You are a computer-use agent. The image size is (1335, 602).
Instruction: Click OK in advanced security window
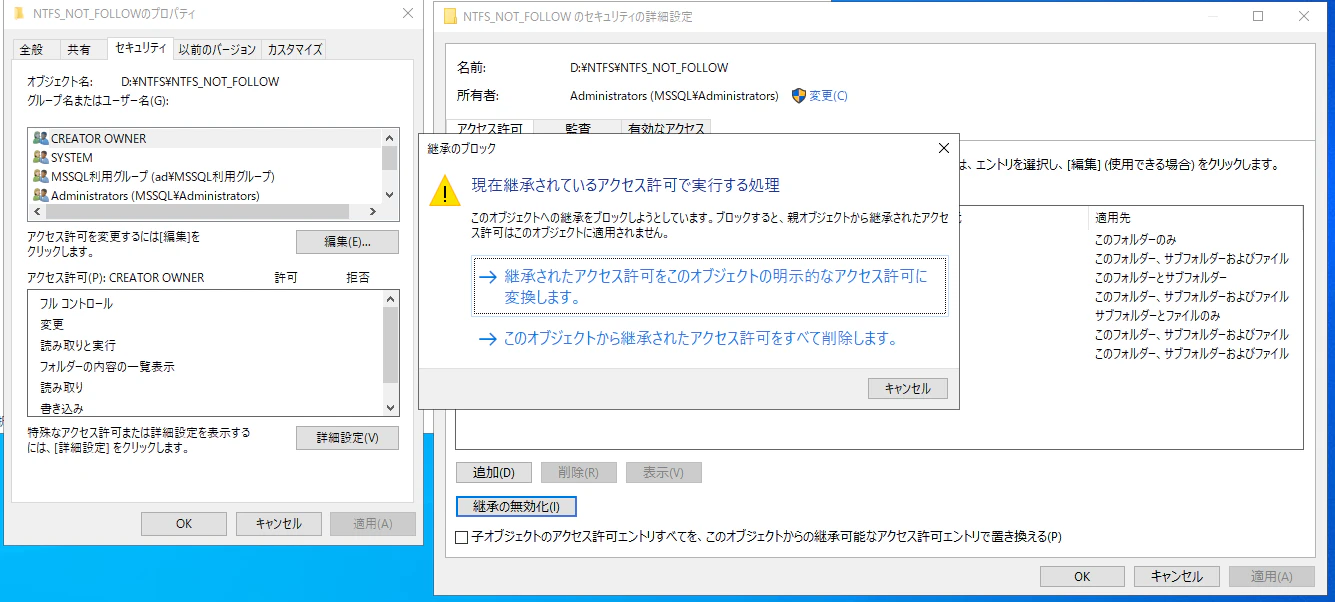pyautogui.click(x=1082, y=576)
